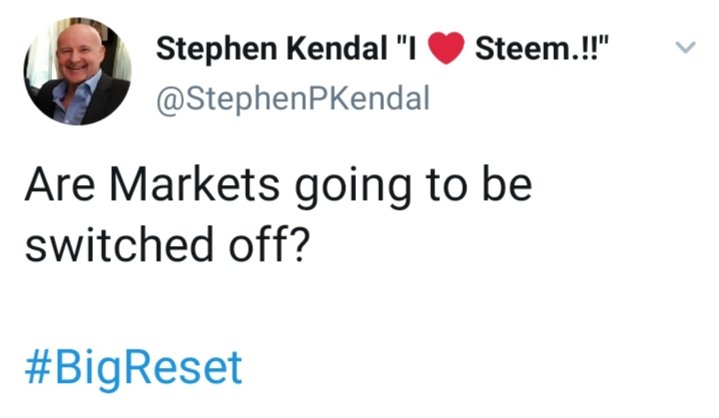Click the "switched off?" line of the tweet
The height and width of the screenshot is (418, 719).
click(x=166, y=245)
